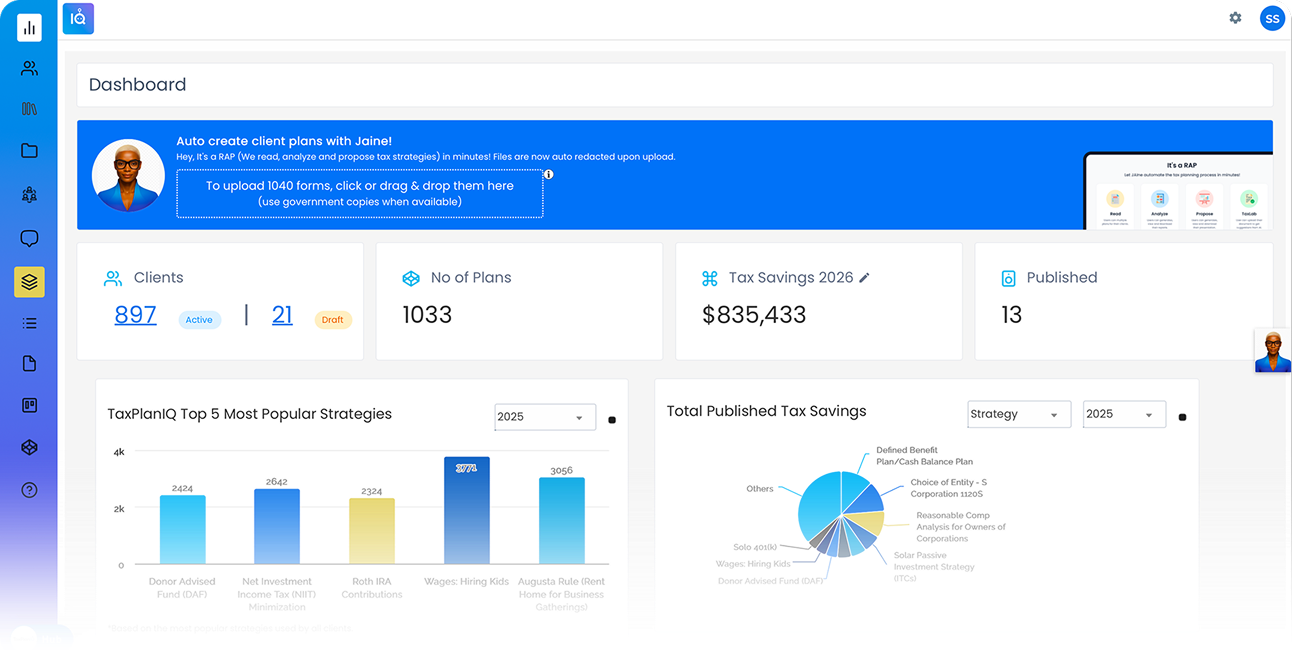The height and width of the screenshot is (658, 1292).
Task: Click the Tax Savings command icon
Action: tap(710, 278)
